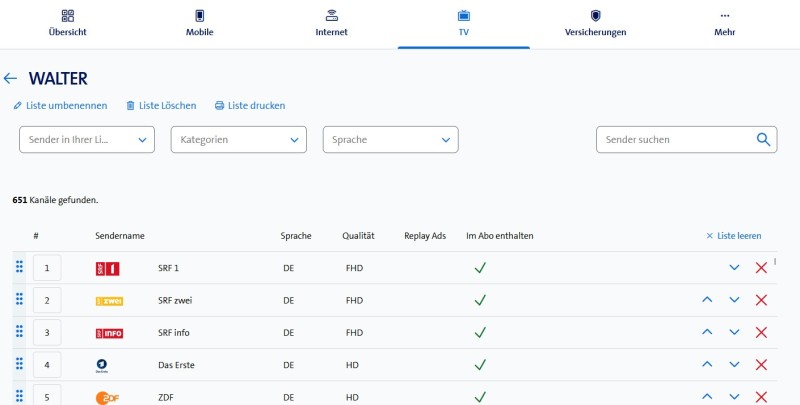Click drag handle for SRF info row
800x405 pixels.
pos(18,332)
